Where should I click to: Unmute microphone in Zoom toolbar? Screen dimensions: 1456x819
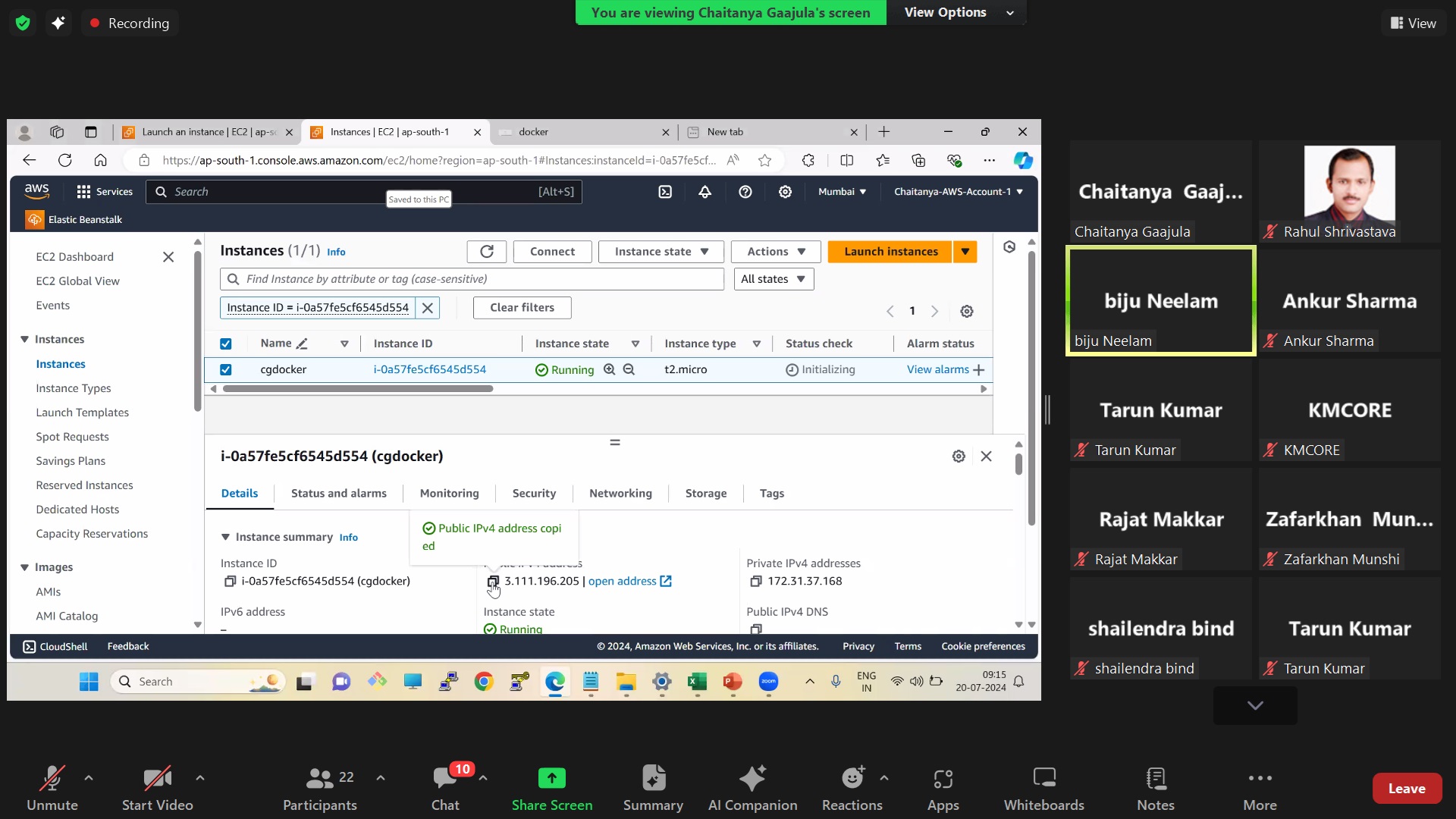click(x=52, y=788)
